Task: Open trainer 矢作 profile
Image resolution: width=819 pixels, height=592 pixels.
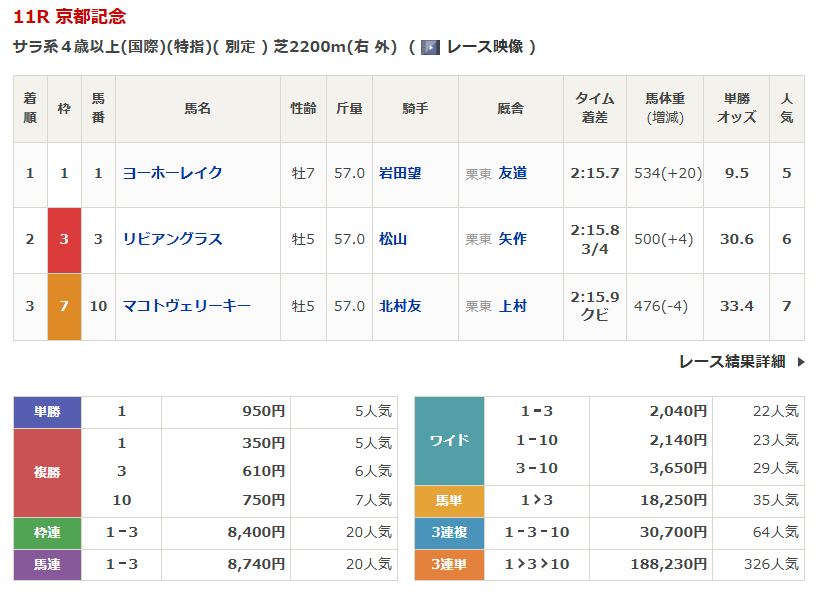Action: [512, 239]
